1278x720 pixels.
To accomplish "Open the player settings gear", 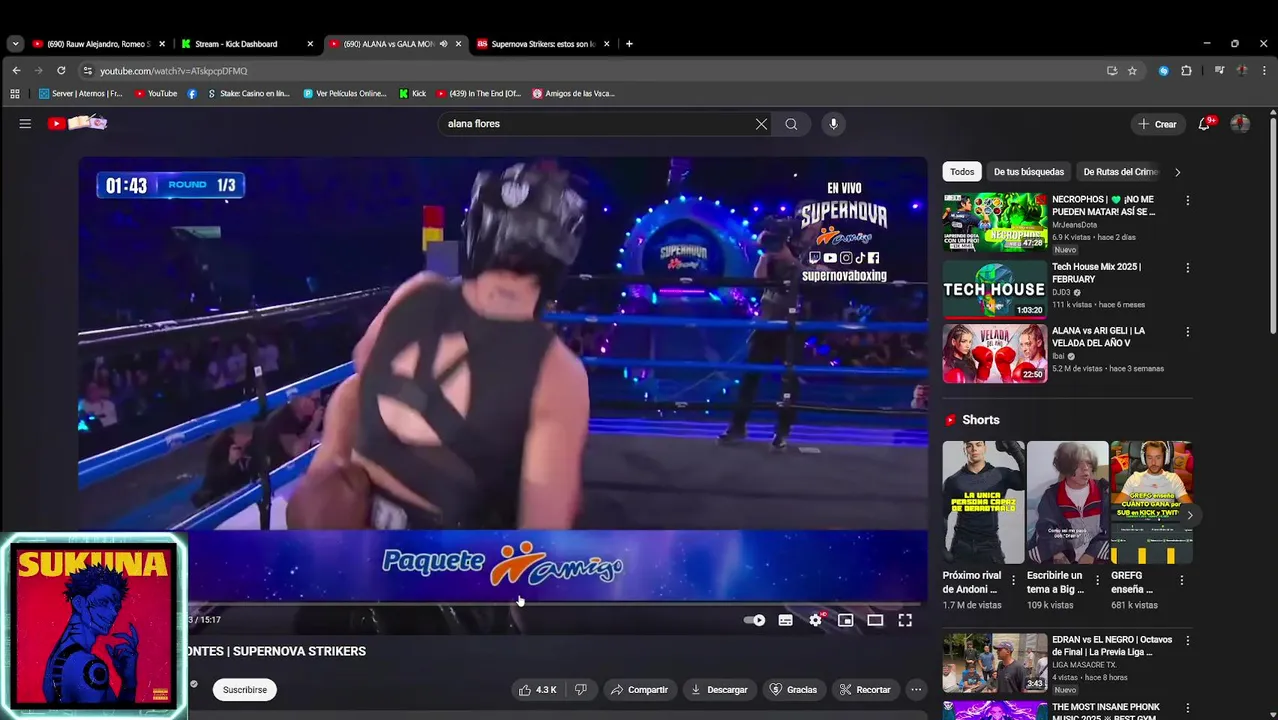I will point(816,620).
